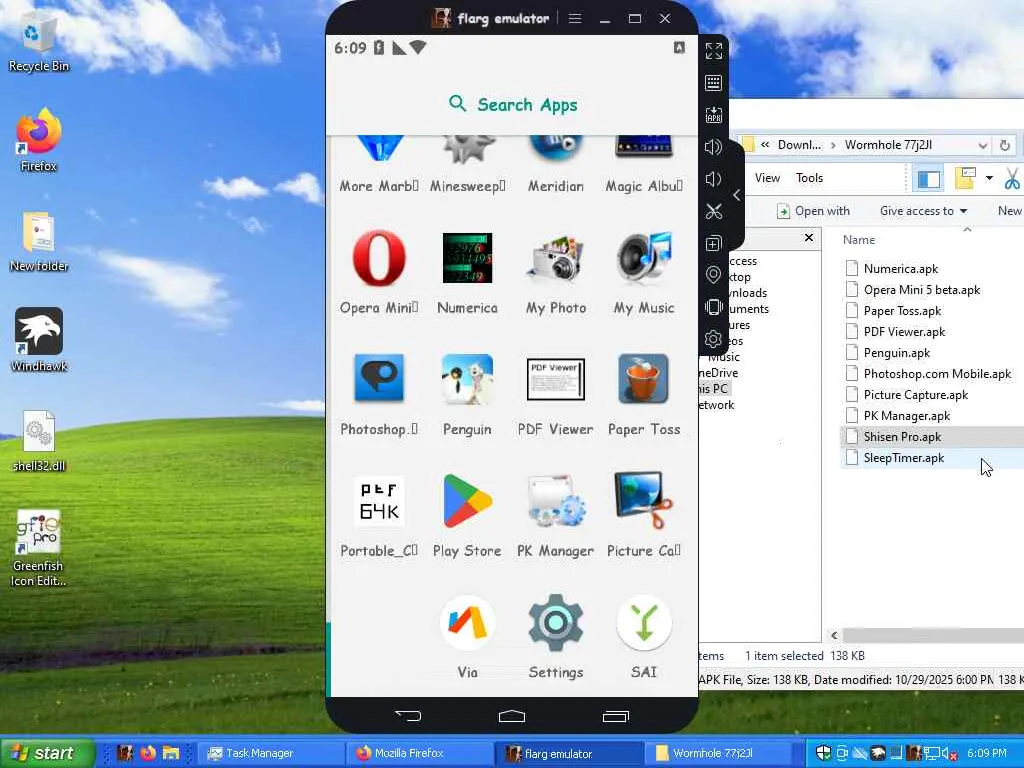Click the install APK sidebar icon
This screenshot has width=1024, height=768.
pos(714,114)
